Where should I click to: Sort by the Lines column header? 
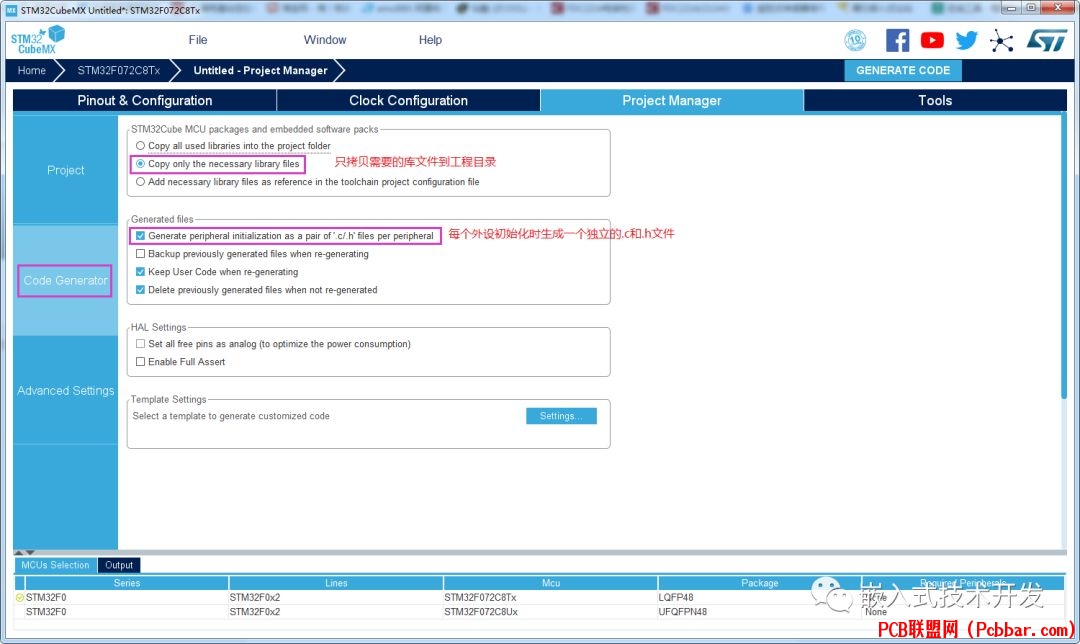pos(336,583)
